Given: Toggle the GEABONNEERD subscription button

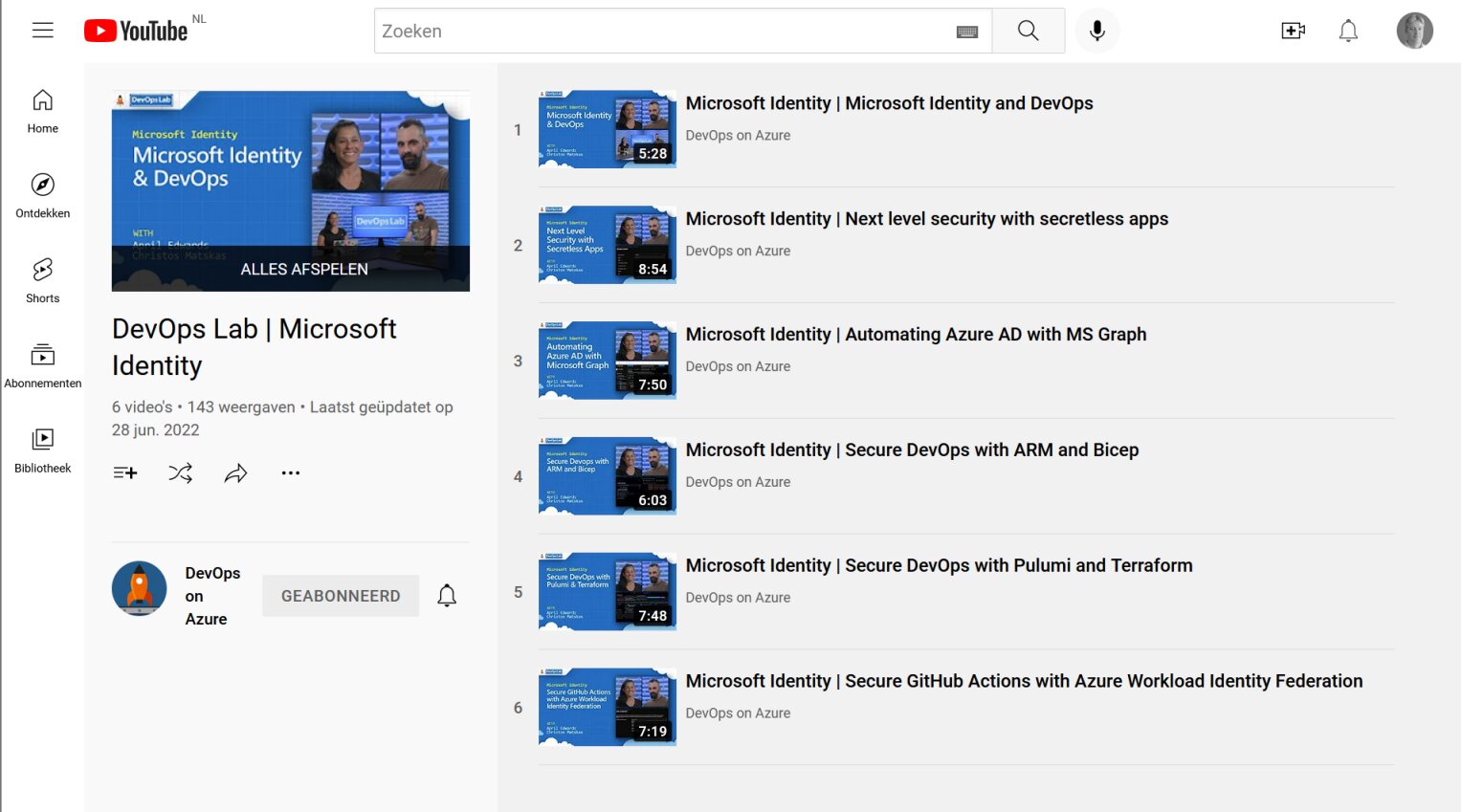Looking at the screenshot, I should point(341,596).
